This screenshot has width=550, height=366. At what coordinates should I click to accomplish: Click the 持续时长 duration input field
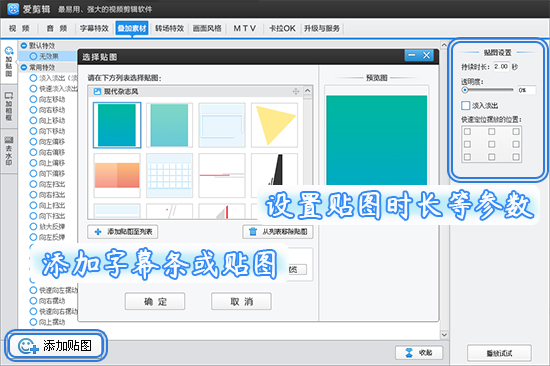(x=501, y=67)
